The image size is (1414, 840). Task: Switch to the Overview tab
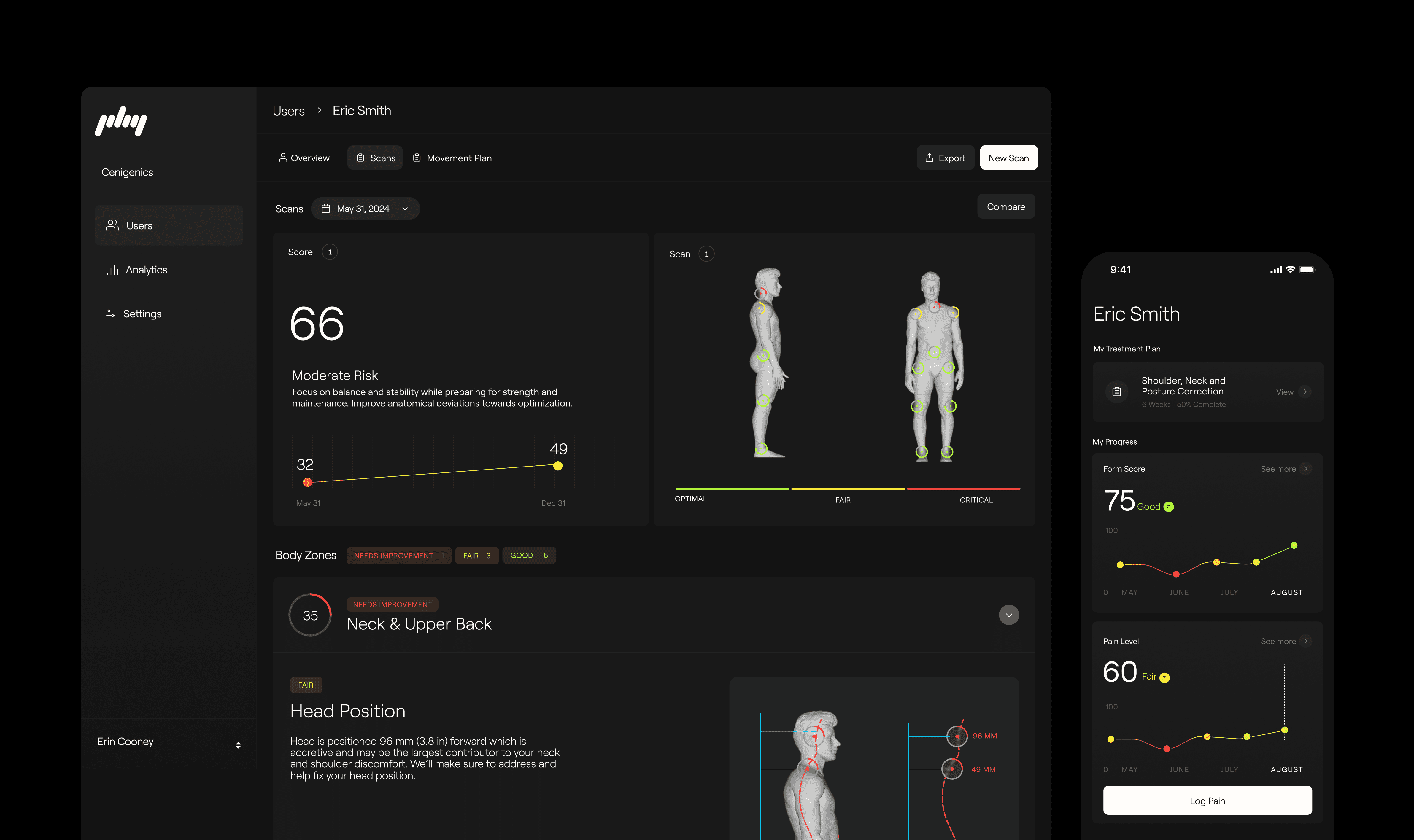tap(304, 158)
